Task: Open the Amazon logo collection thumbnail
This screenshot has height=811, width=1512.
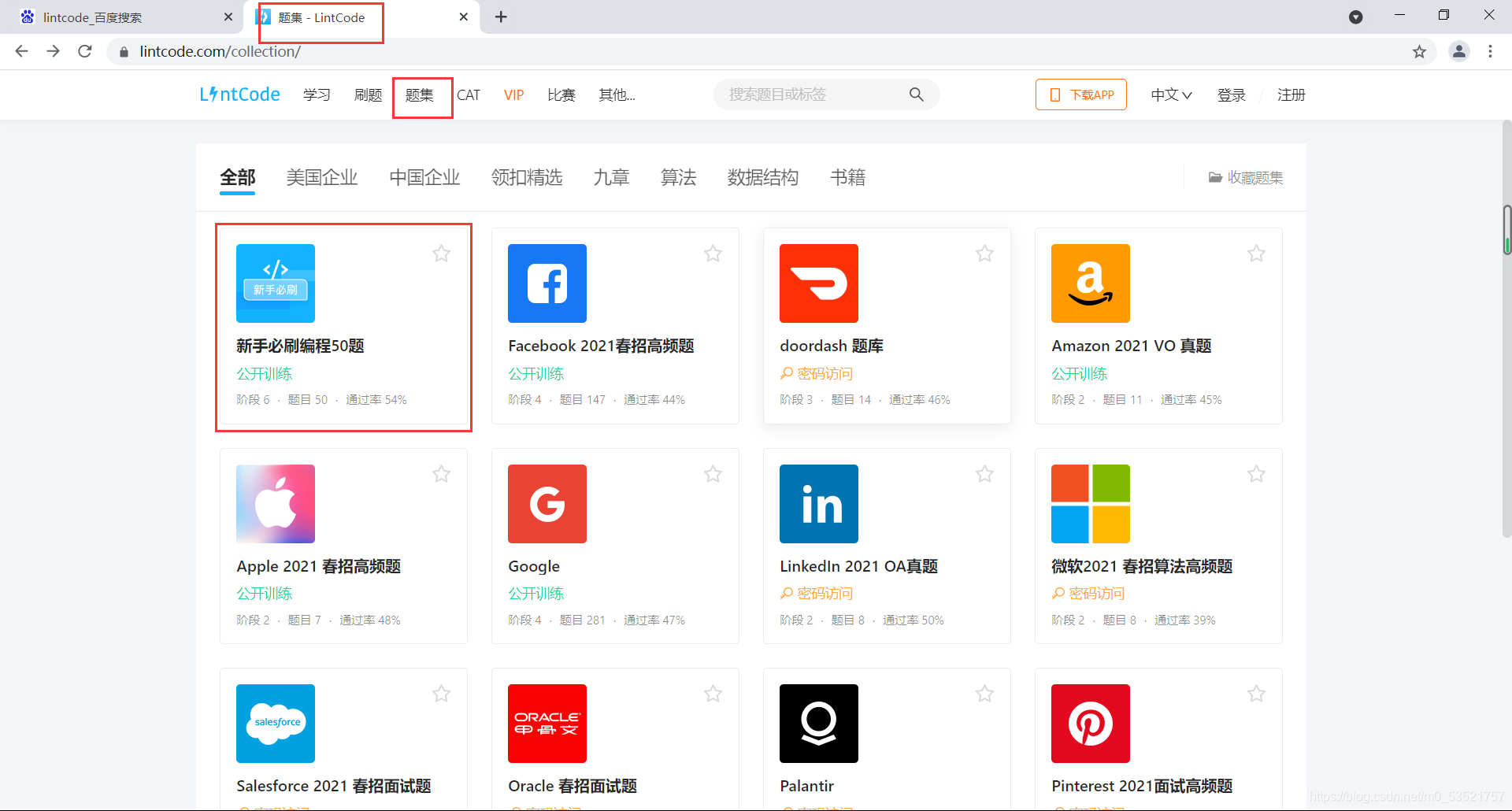Action: click(x=1091, y=283)
